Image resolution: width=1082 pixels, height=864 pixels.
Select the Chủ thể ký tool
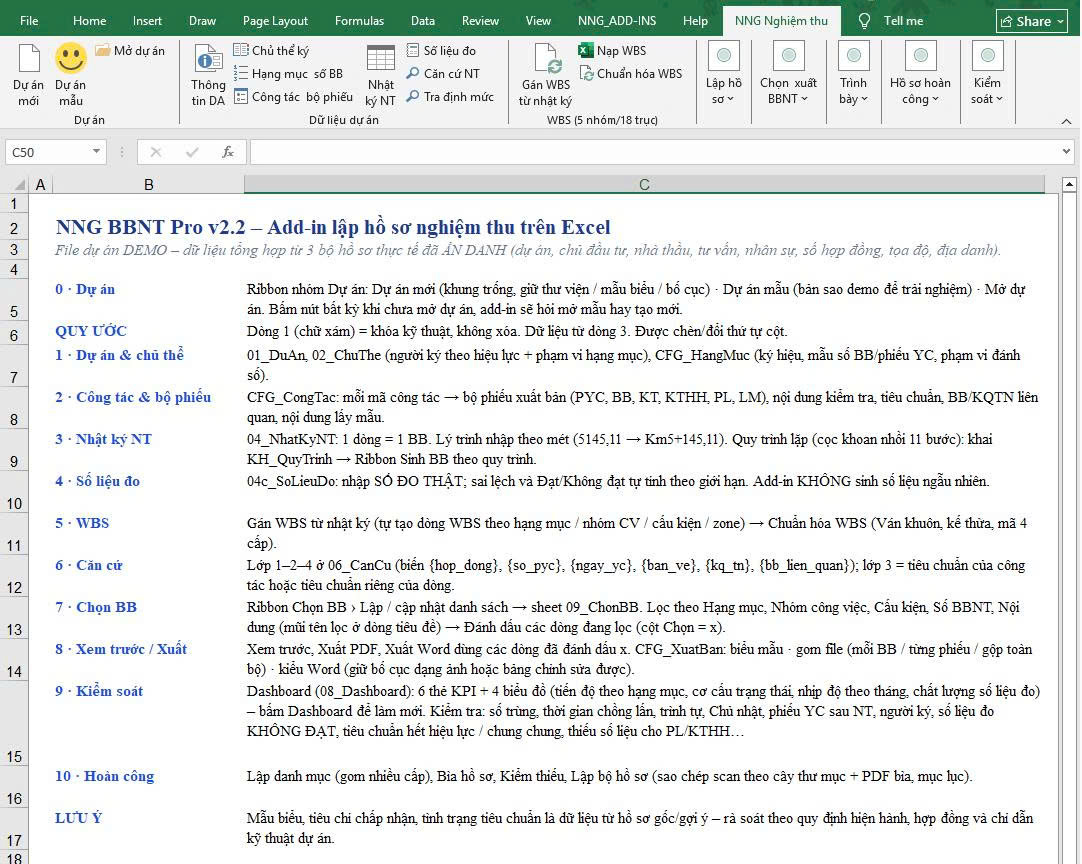coord(271,50)
